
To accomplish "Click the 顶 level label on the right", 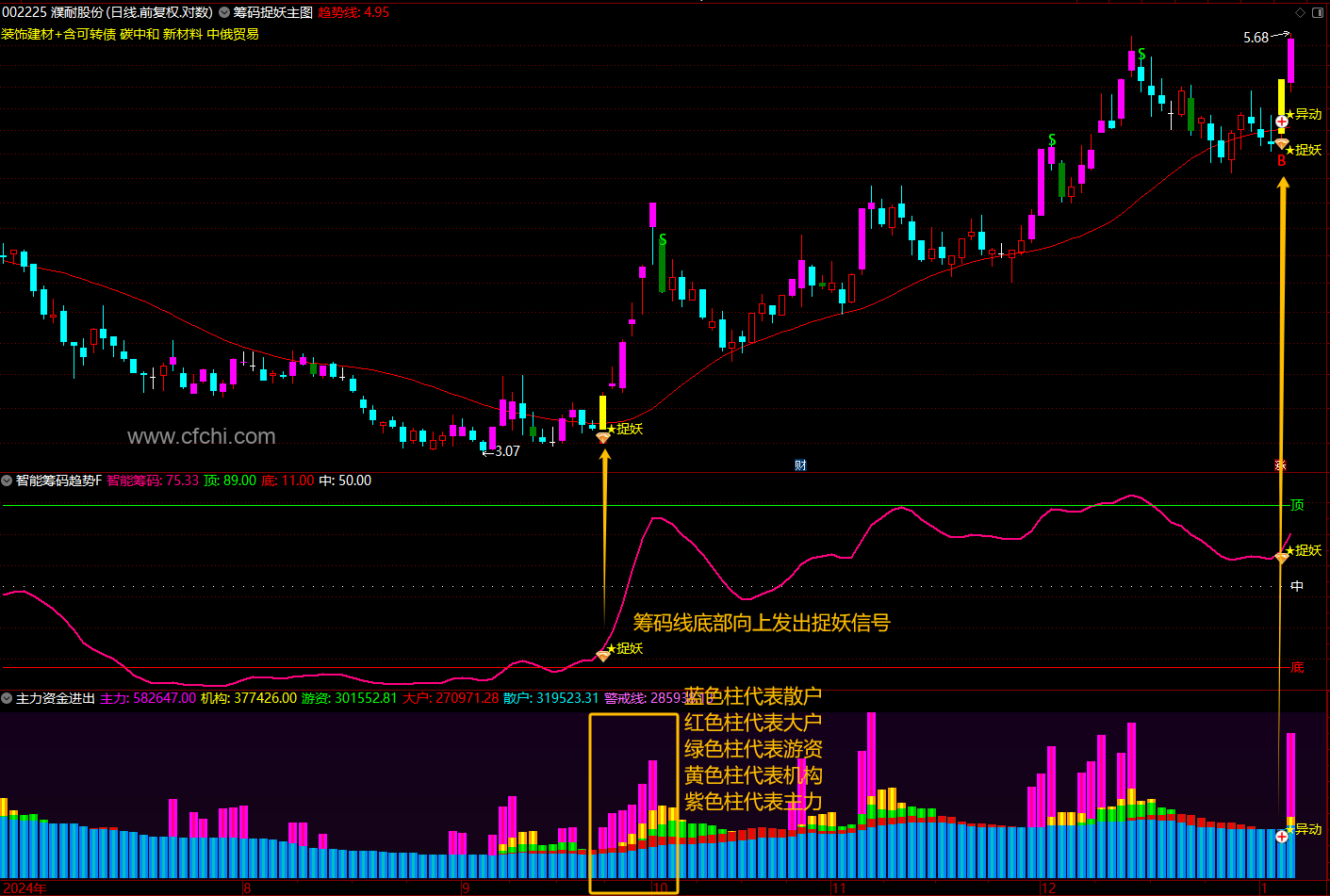I will tap(1297, 505).
